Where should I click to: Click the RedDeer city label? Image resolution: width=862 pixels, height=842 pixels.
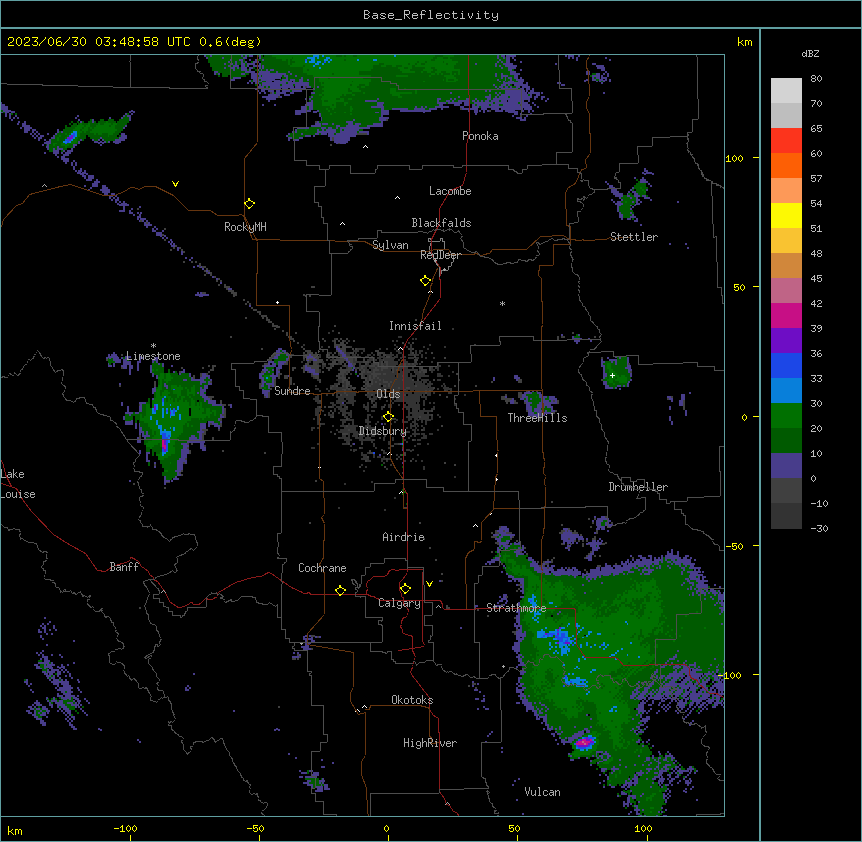pyautogui.click(x=440, y=255)
